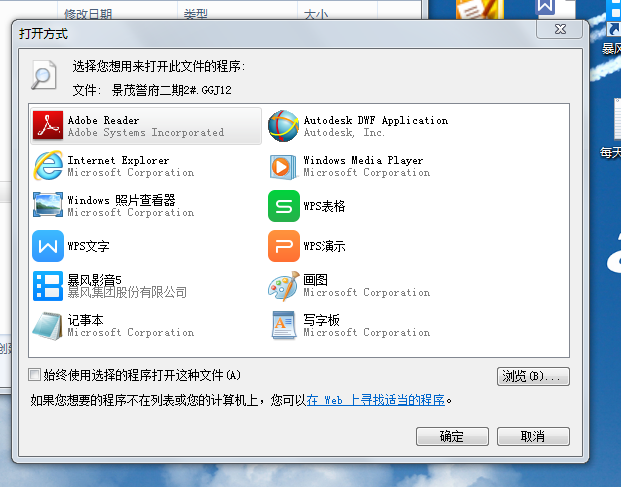Choose the 写字板 WordPad icon

284,325
